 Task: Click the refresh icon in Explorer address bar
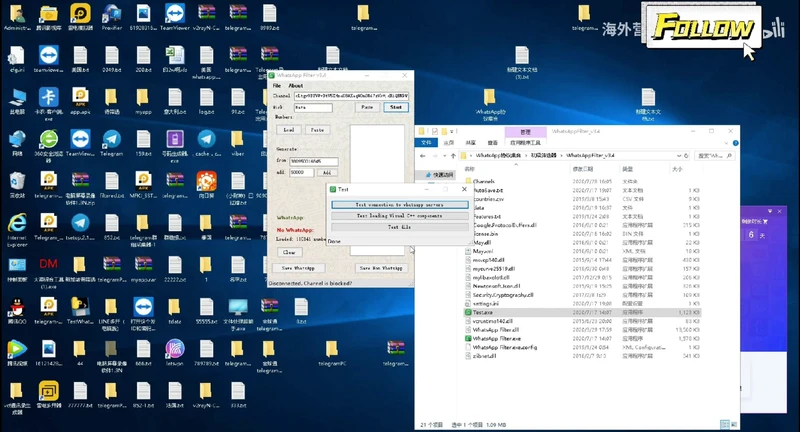click(x=686, y=156)
